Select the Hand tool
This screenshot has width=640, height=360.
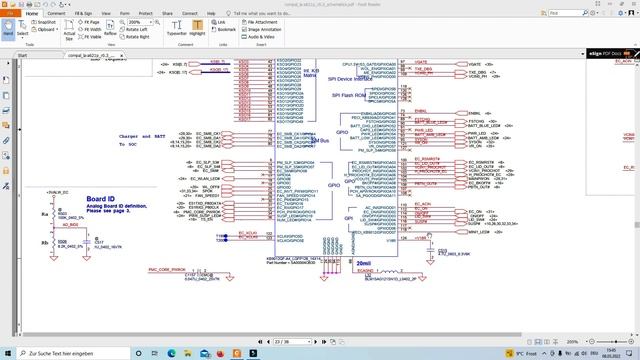tap(8, 29)
